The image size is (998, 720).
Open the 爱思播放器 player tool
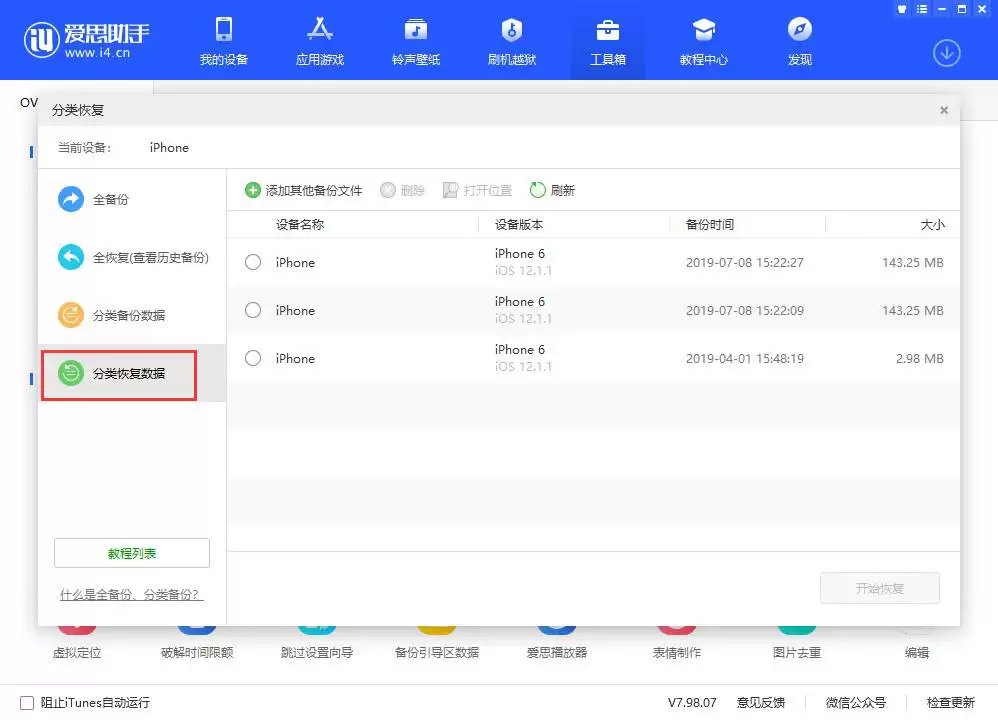tap(557, 643)
